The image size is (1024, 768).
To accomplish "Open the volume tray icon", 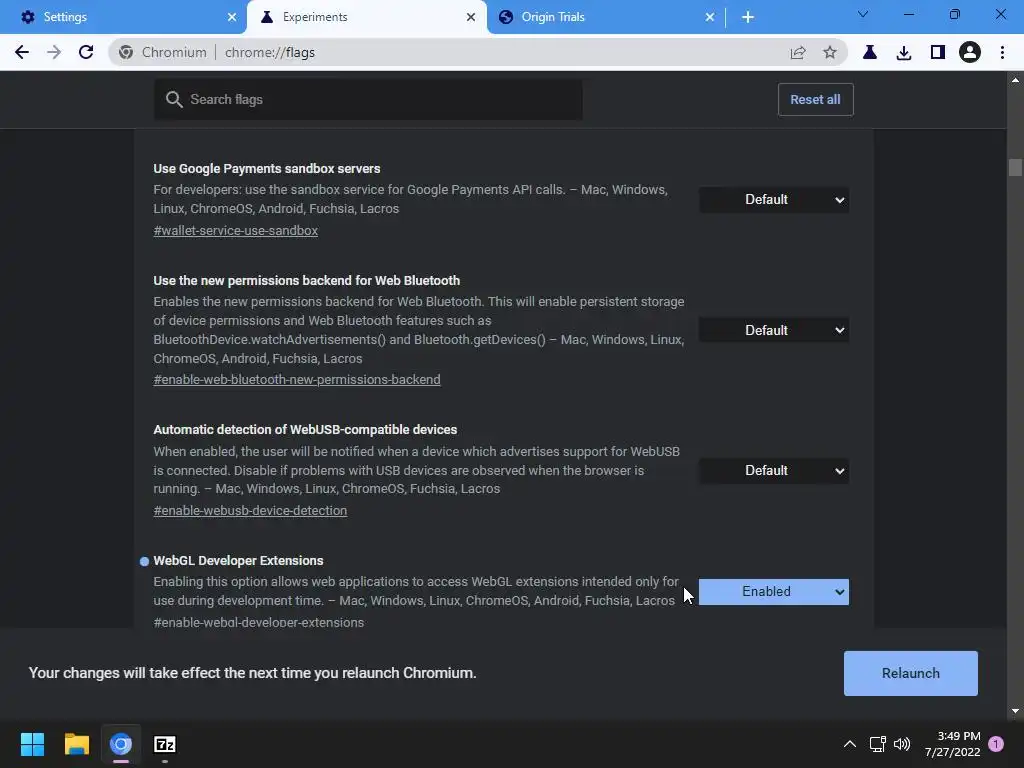I will click(902, 744).
